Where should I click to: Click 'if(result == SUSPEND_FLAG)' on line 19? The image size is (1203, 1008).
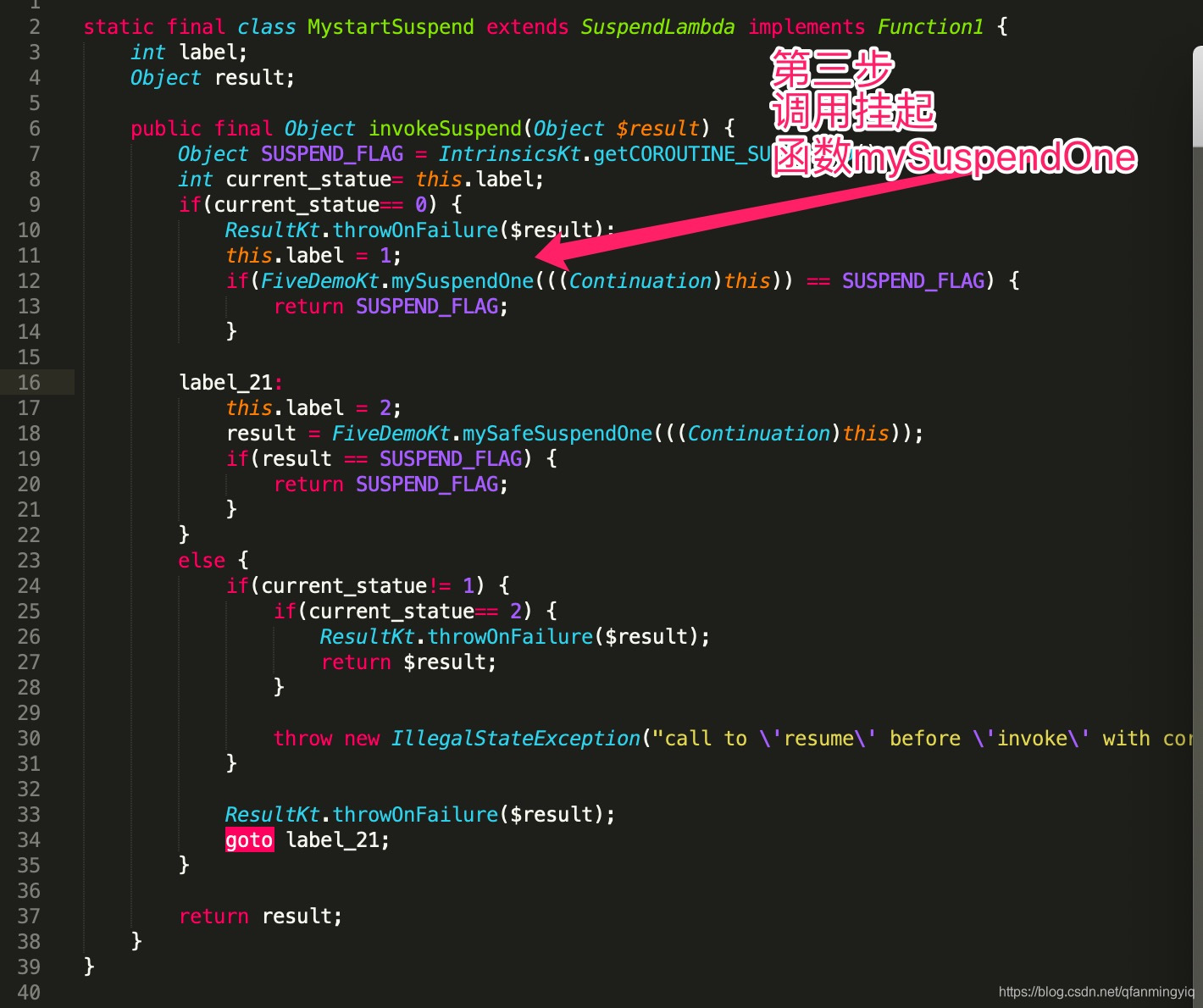click(x=380, y=459)
